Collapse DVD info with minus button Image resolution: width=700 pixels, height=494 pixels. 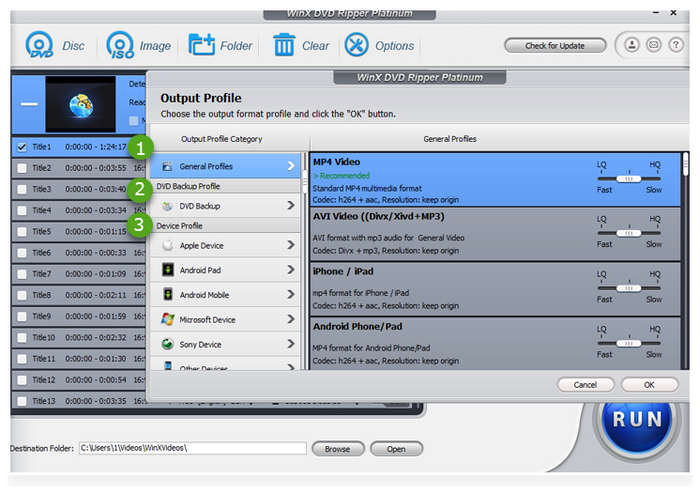pyautogui.click(x=29, y=104)
